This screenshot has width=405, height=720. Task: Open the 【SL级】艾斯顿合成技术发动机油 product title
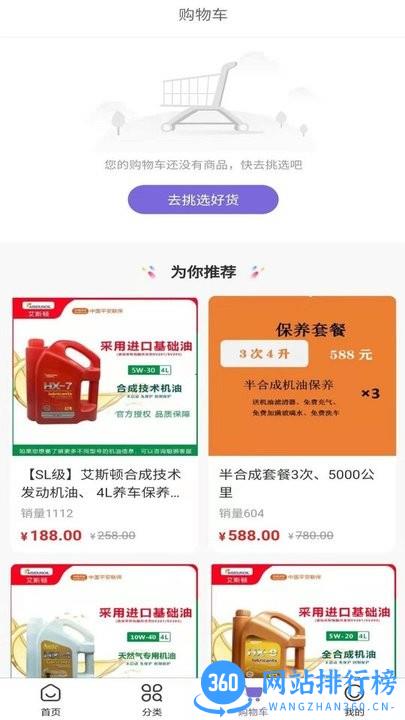point(101,484)
